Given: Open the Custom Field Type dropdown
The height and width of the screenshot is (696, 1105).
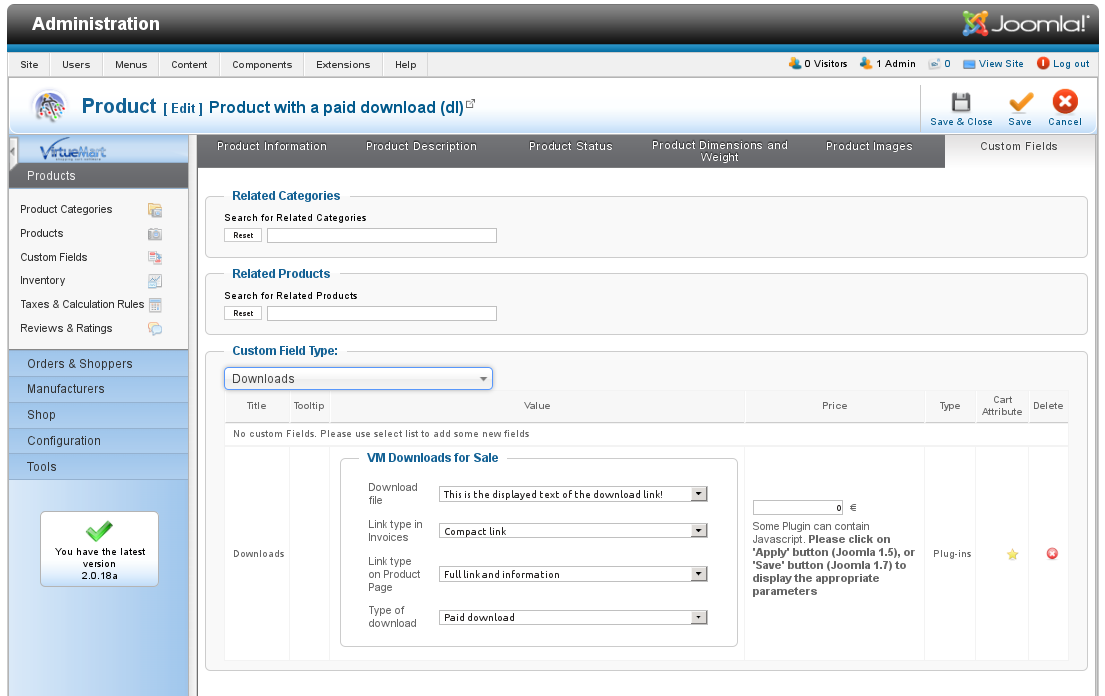Looking at the screenshot, I should pos(358,379).
